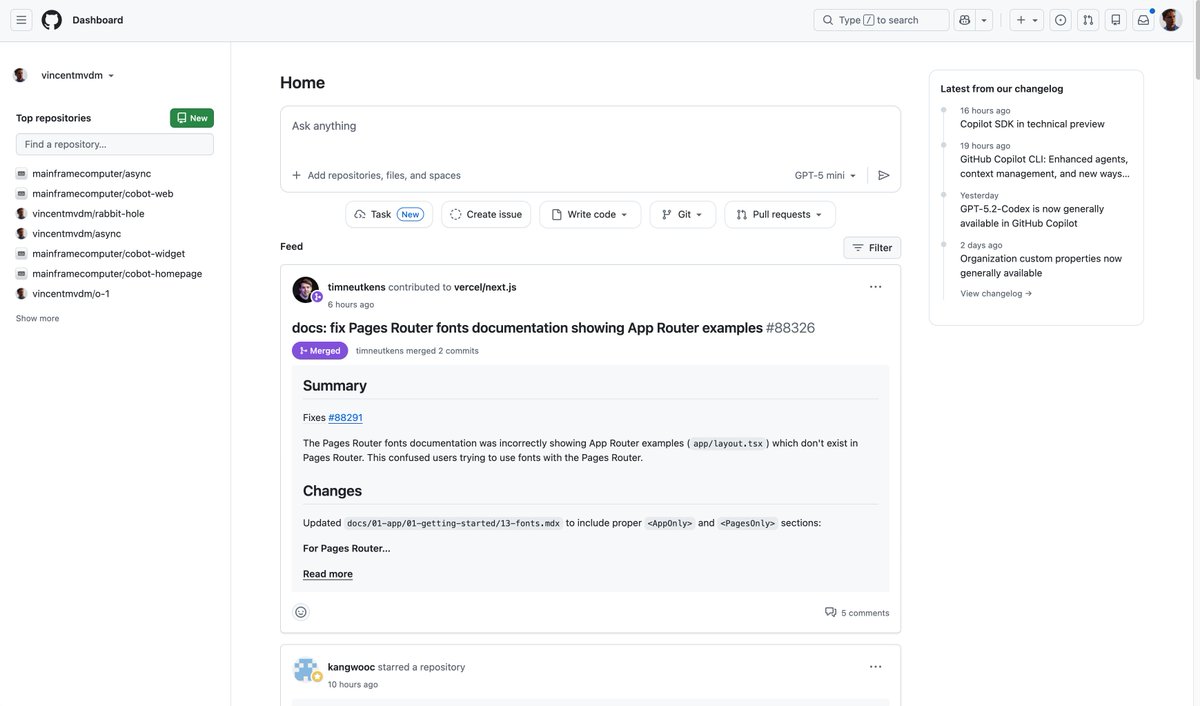Click kangwooc avatar in feed
This screenshot has height=706, width=1200.
tap(305, 670)
